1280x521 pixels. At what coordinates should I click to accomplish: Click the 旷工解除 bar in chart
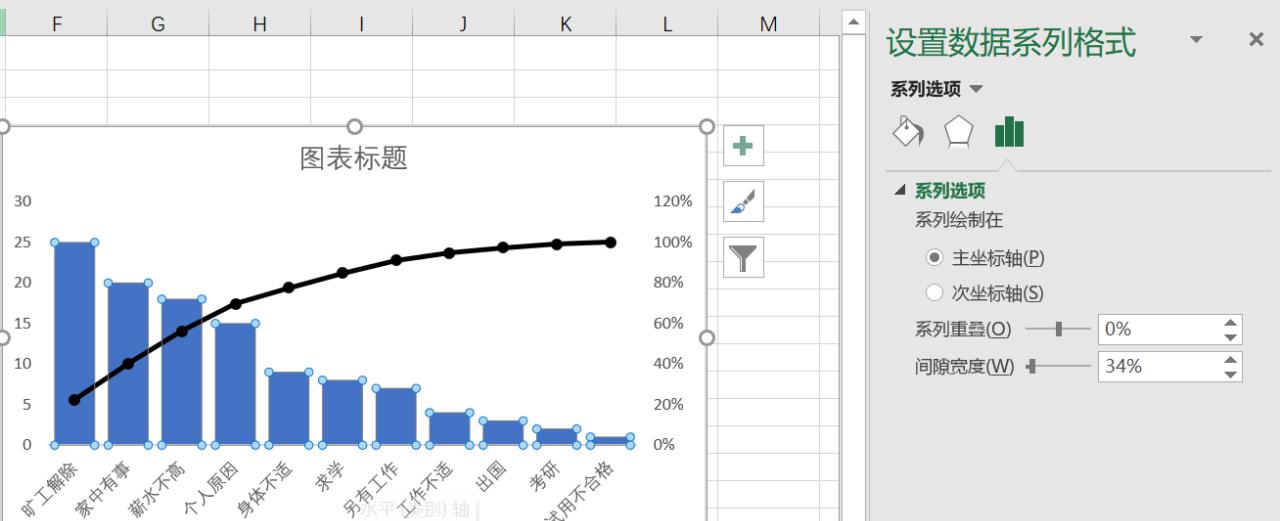(75, 343)
